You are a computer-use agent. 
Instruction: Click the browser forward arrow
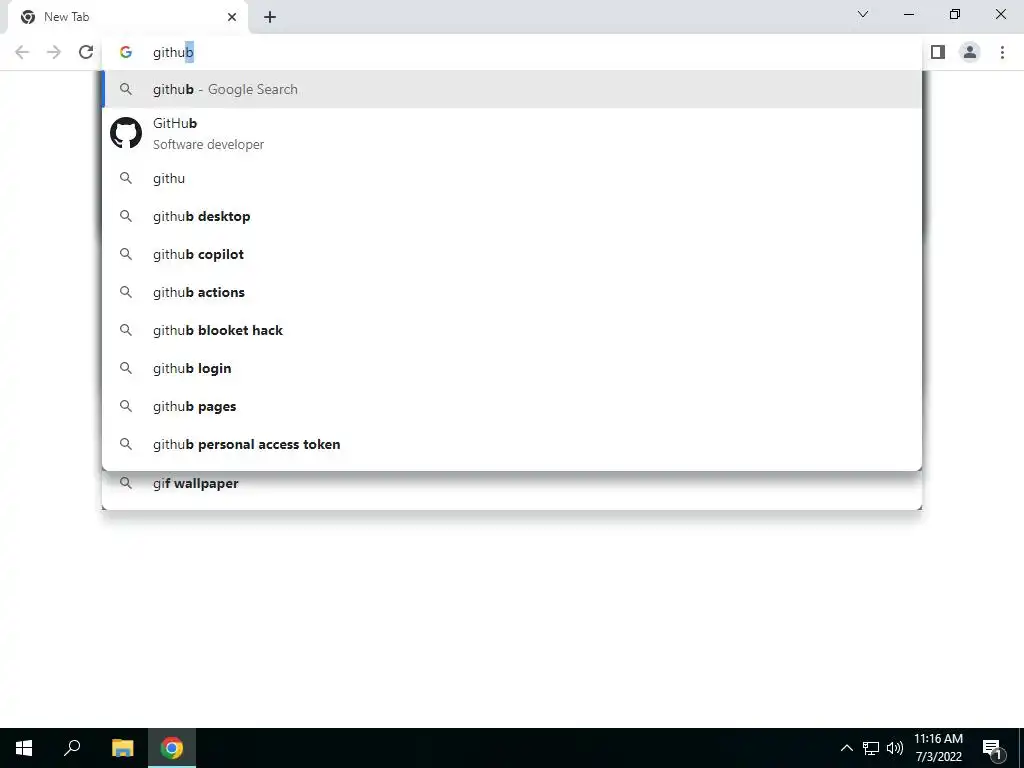coord(54,52)
